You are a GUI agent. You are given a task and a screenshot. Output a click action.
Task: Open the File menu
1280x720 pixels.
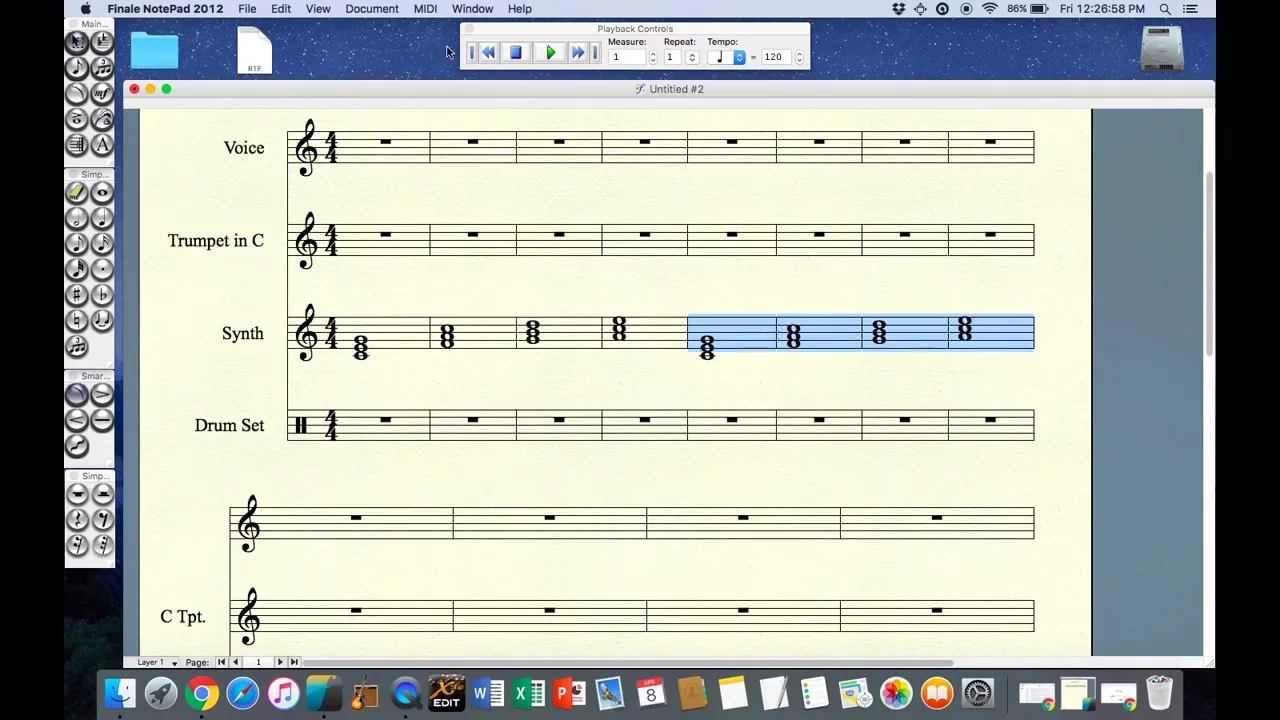coord(247,9)
